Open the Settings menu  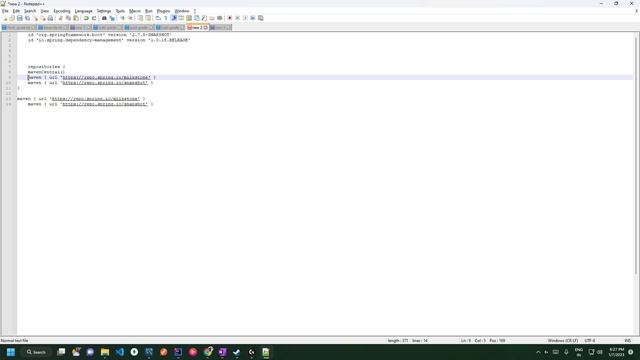(104, 11)
